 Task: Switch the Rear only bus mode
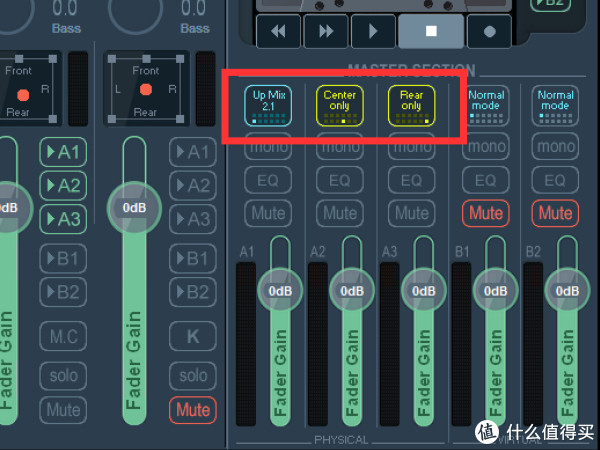click(412, 106)
